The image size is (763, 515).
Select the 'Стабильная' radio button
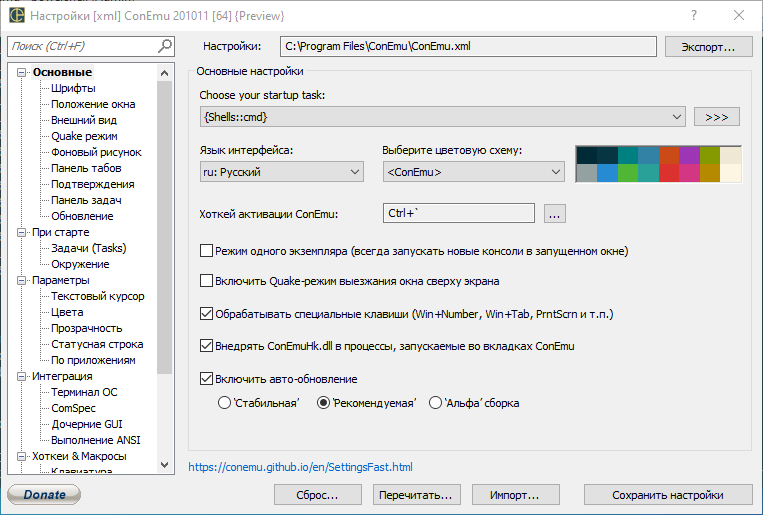coord(224,403)
